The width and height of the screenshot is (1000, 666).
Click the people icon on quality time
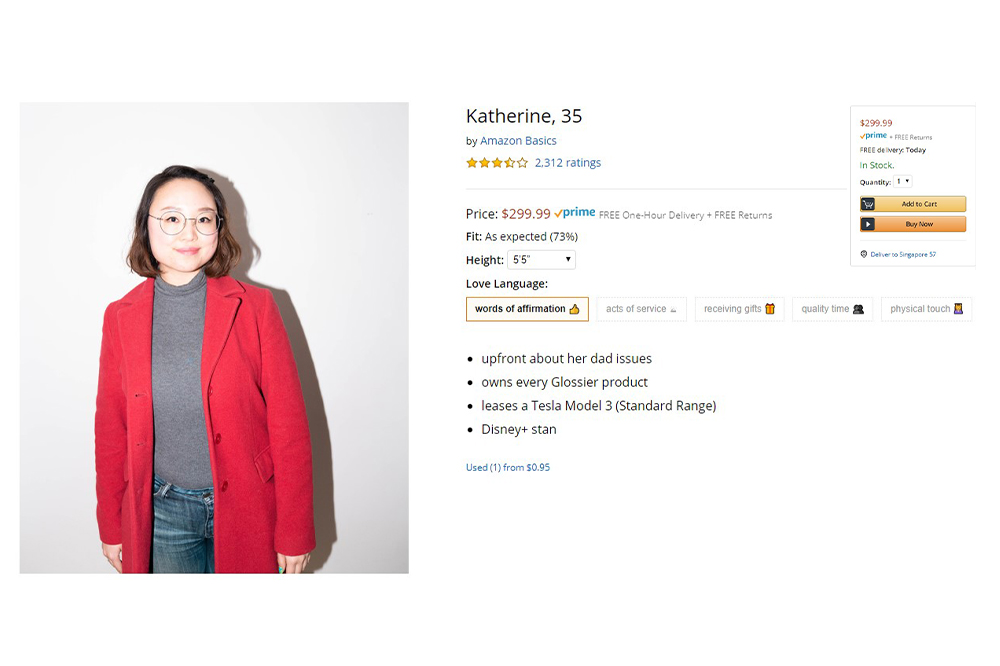tap(858, 309)
